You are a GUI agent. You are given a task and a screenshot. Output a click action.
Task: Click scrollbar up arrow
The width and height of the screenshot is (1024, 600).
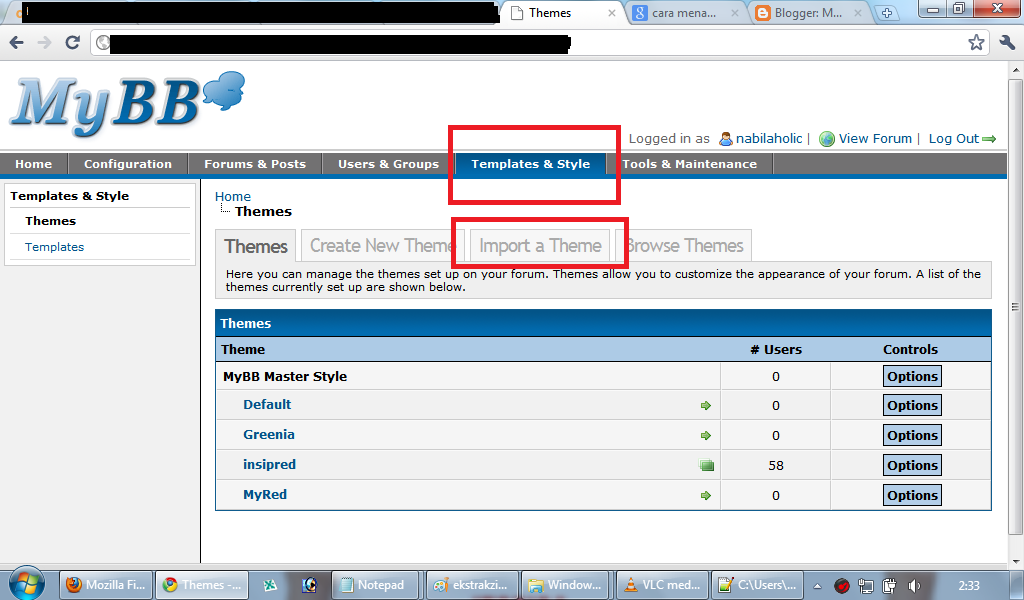tap(1016, 69)
